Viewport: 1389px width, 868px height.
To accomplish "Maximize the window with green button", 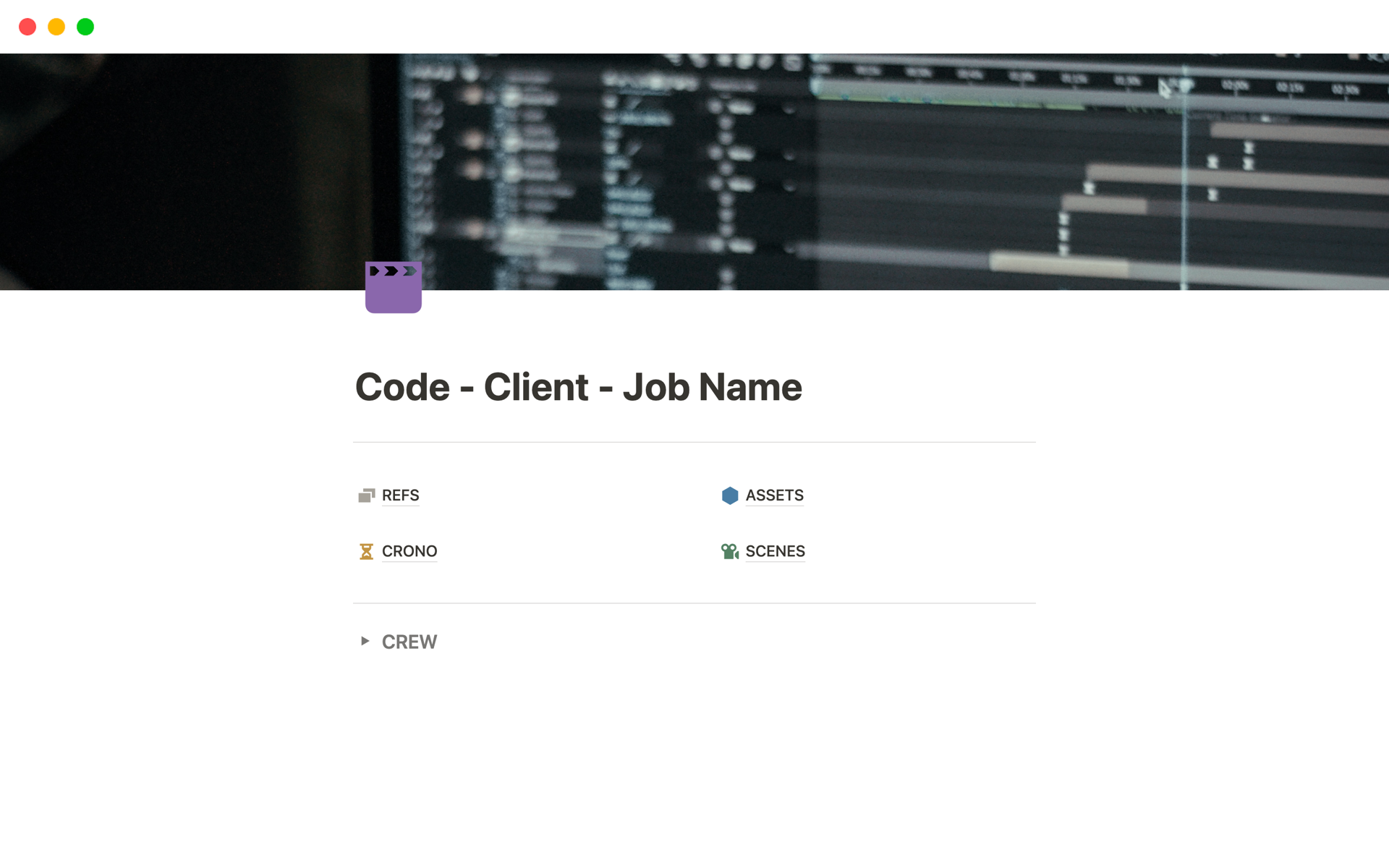I will (85, 27).
